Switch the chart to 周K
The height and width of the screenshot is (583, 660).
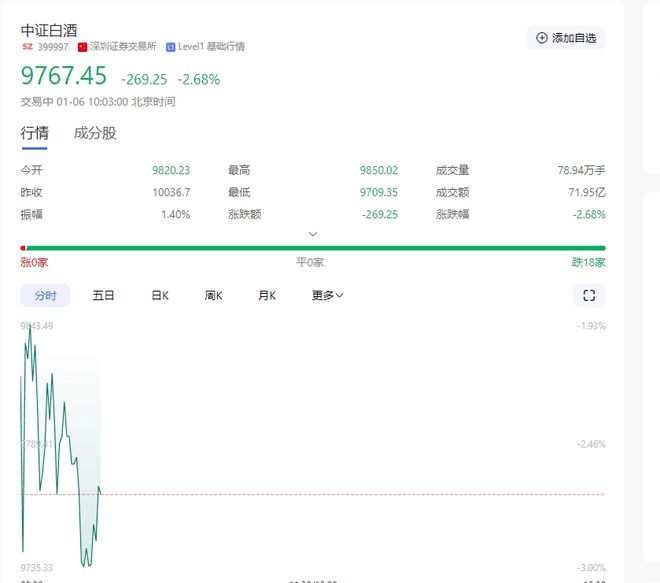(213, 295)
